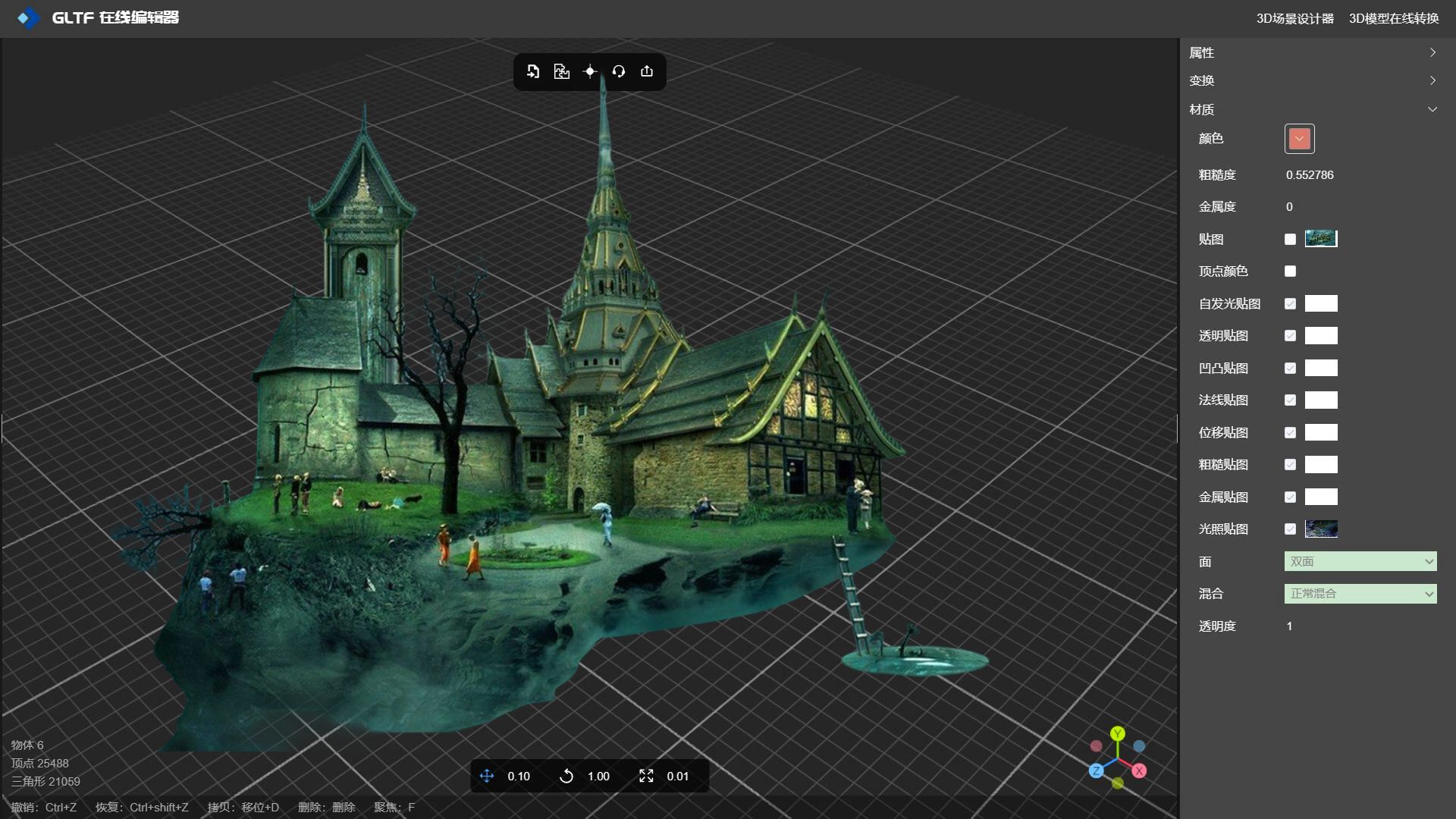Click the 删除: 删除 shortcut hint
Screen dimensions: 1456x819
(327, 808)
